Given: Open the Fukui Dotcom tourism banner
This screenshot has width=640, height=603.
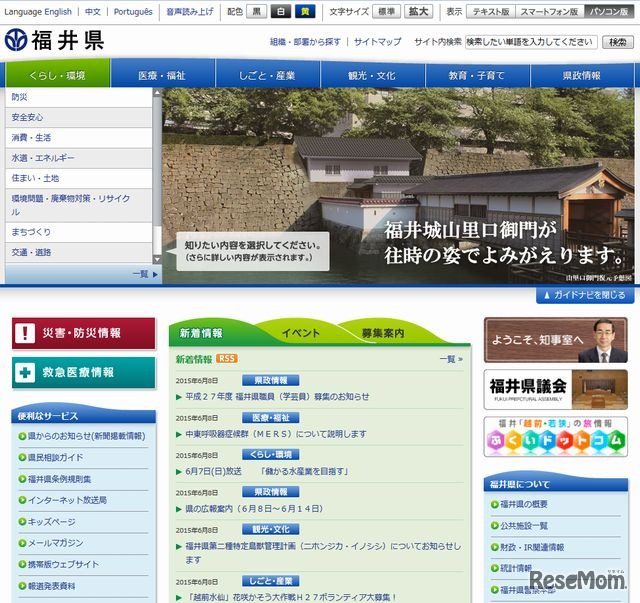Looking at the screenshot, I should (x=555, y=437).
